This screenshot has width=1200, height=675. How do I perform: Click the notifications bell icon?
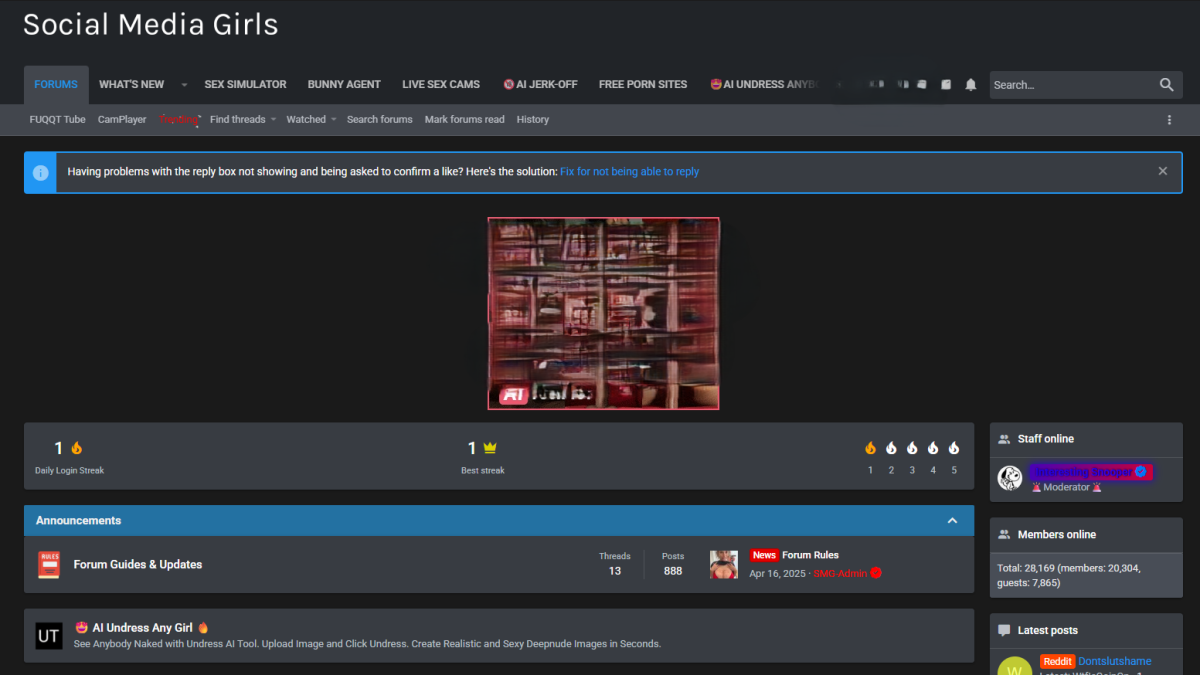pyautogui.click(x=970, y=85)
